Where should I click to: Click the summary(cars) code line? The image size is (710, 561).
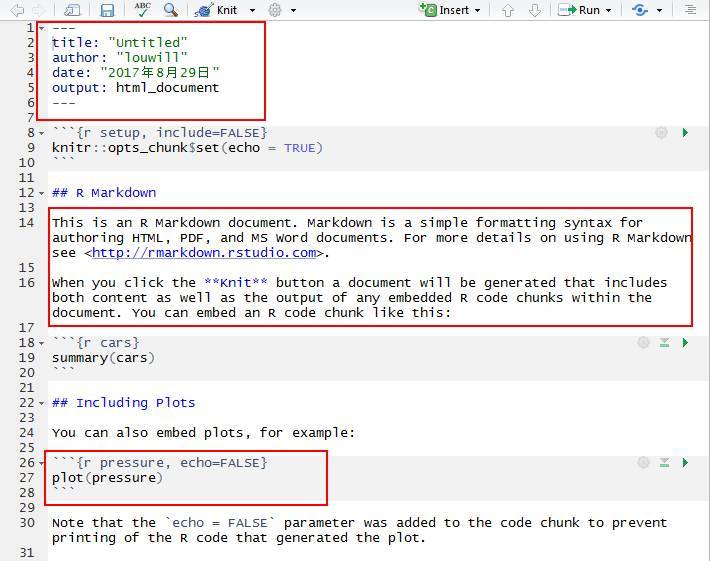[103, 358]
